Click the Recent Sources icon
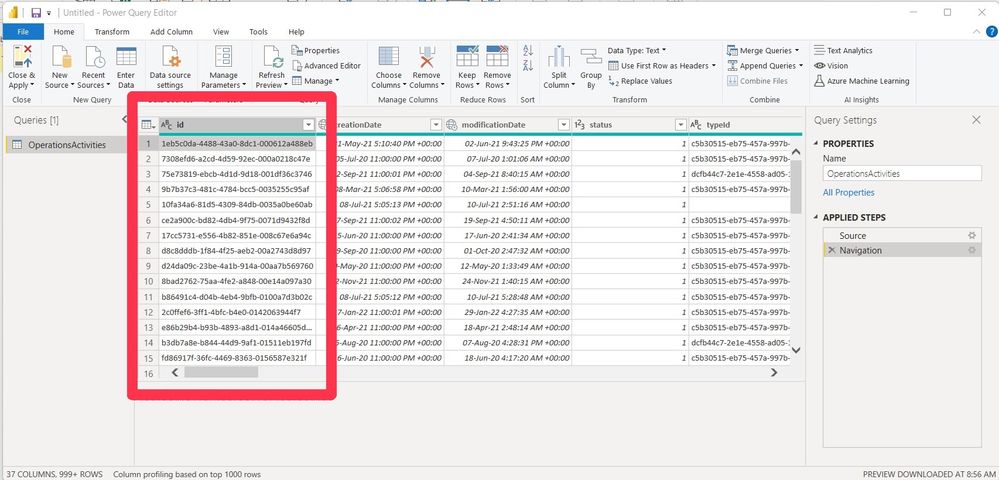 click(x=94, y=57)
